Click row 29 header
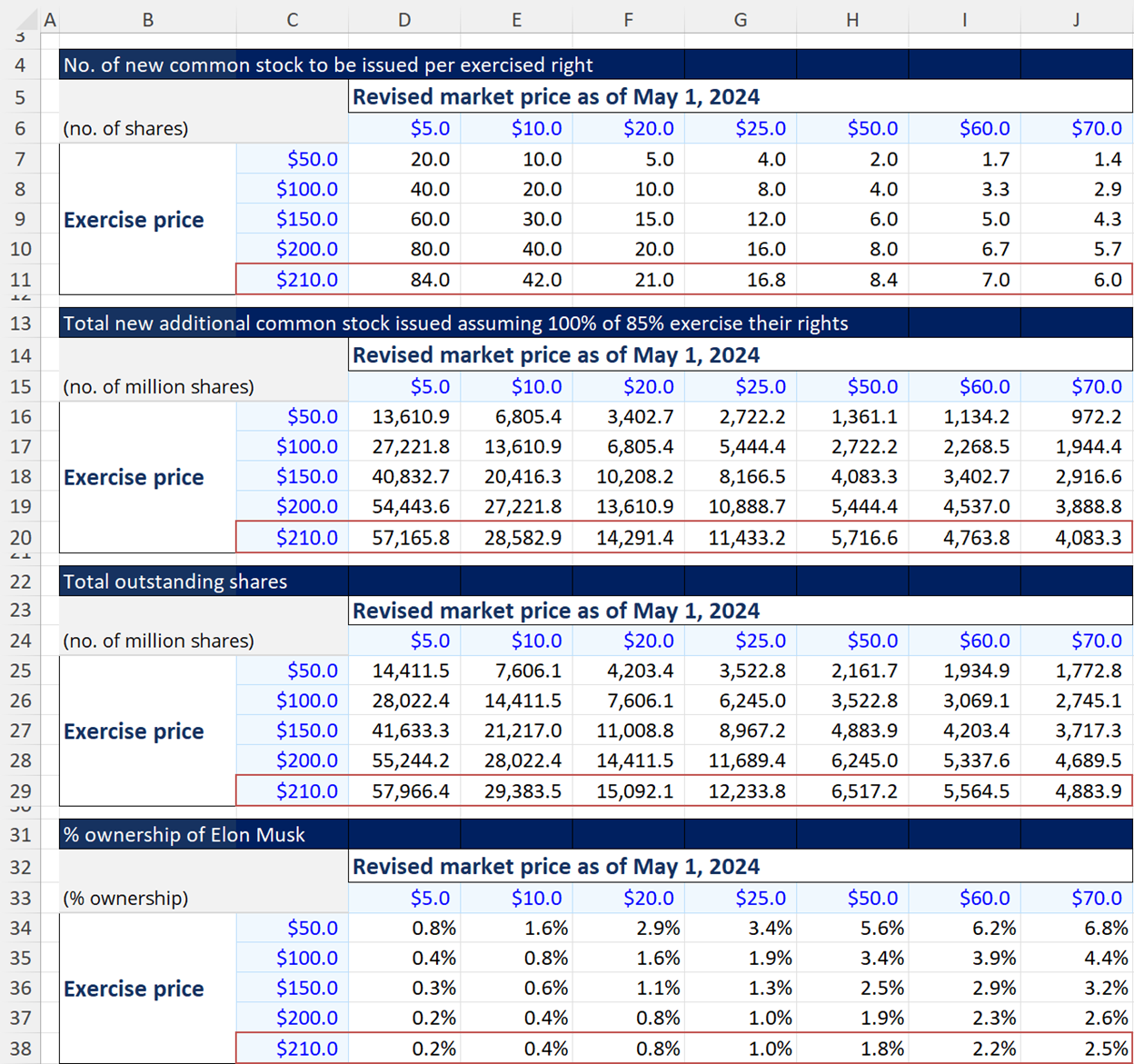Image resolution: width=1134 pixels, height=1064 pixels. tap(20, 791)
